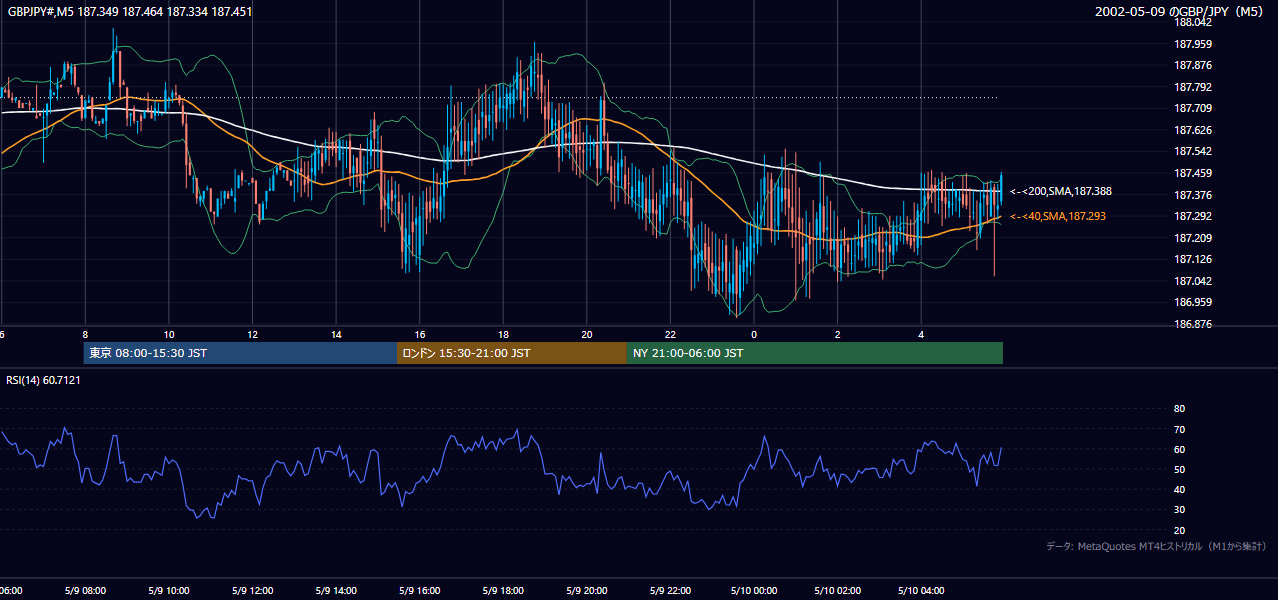This screenshot has width=1278, height=600.
Task: Click the RSI 80 level label
Action: point(1179,409)
